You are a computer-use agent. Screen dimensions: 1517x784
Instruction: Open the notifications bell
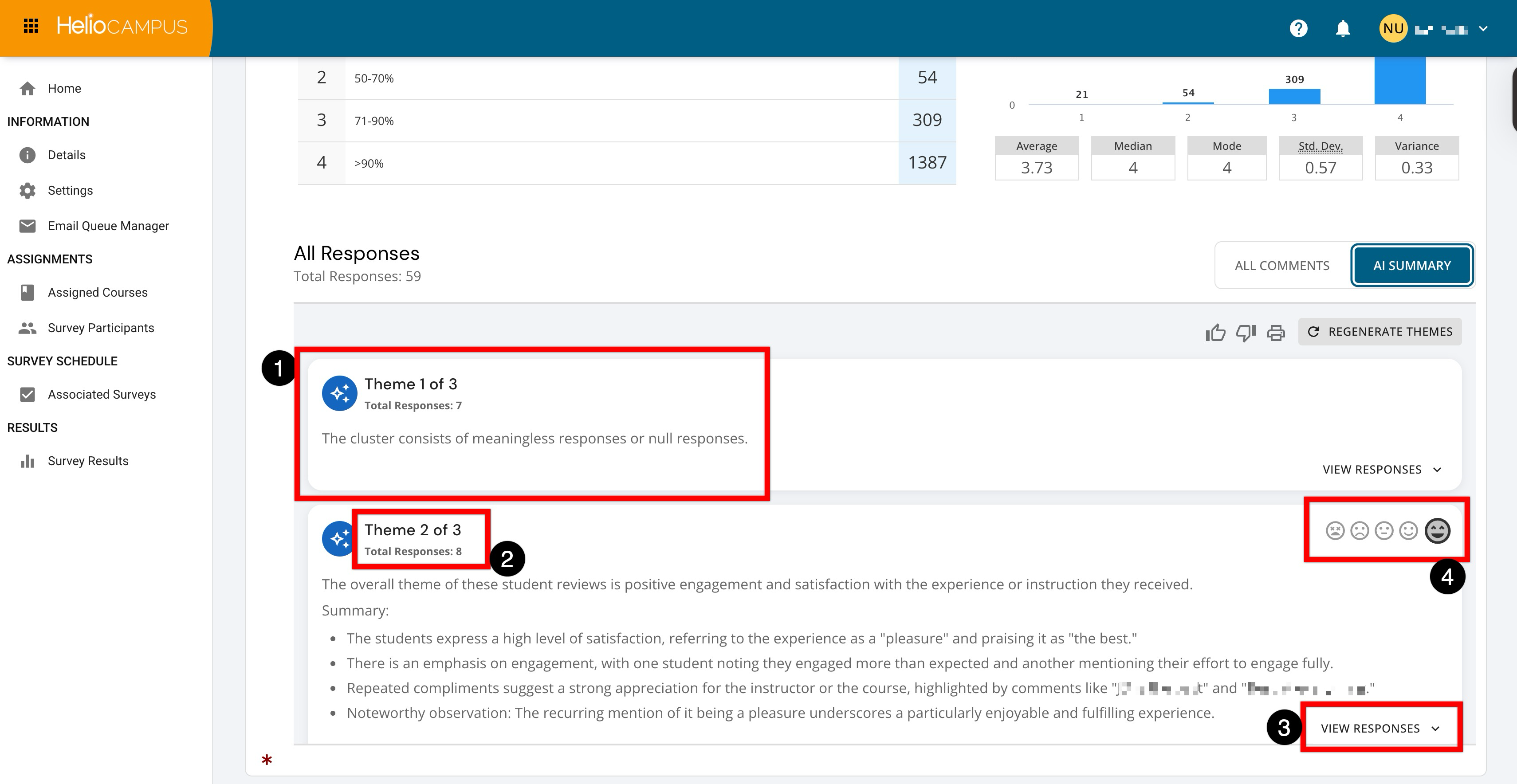coord(1343,28)
